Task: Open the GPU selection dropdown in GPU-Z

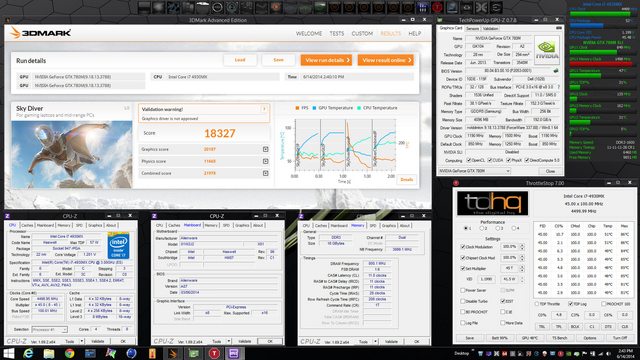Action: pos(474,171)
